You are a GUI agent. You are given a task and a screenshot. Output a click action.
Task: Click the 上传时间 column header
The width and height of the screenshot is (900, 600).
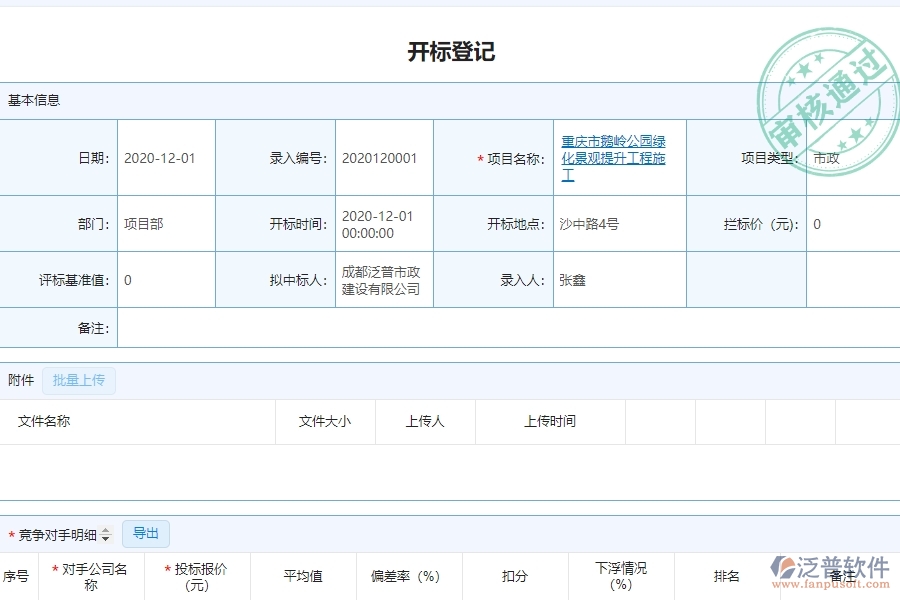tap(550, 421)
